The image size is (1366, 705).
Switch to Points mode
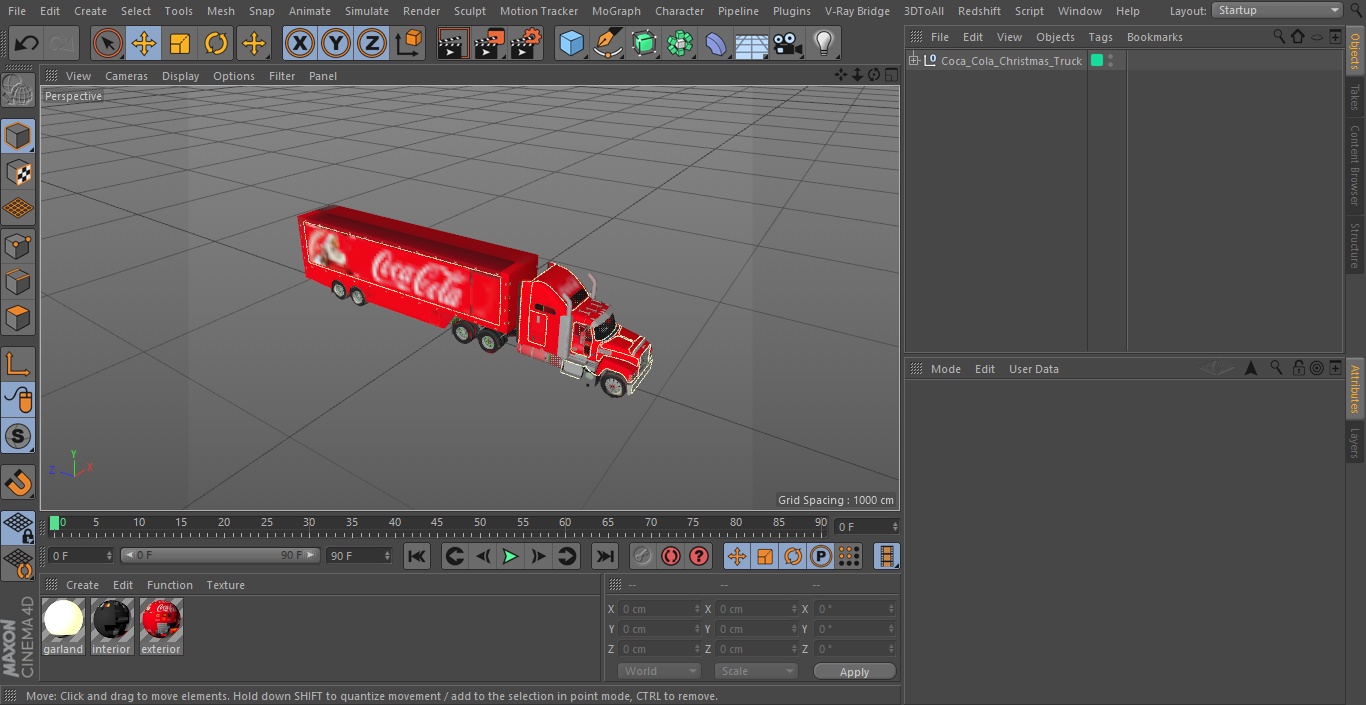click(19, 246)
